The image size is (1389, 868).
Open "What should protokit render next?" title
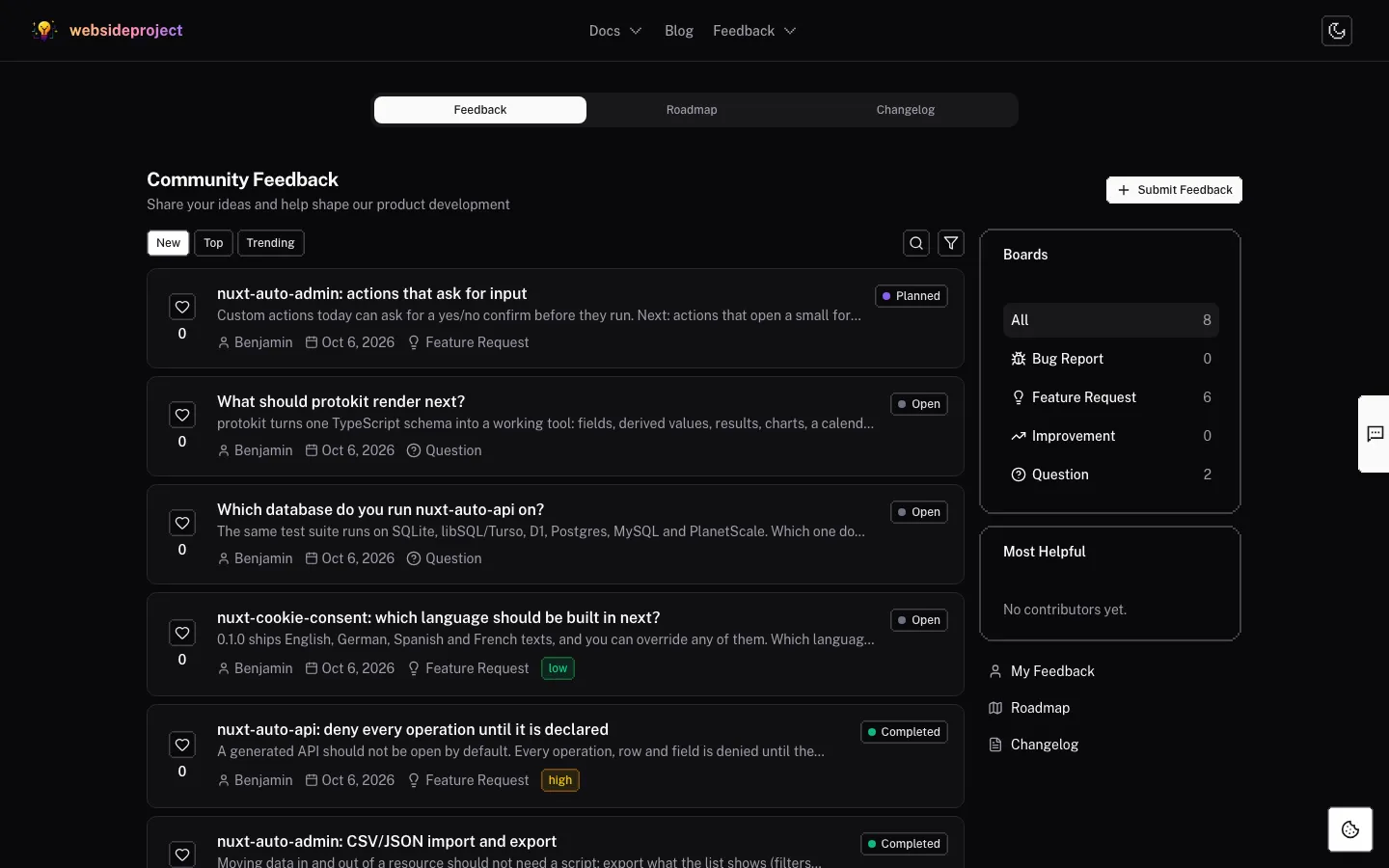click(340, 401)
